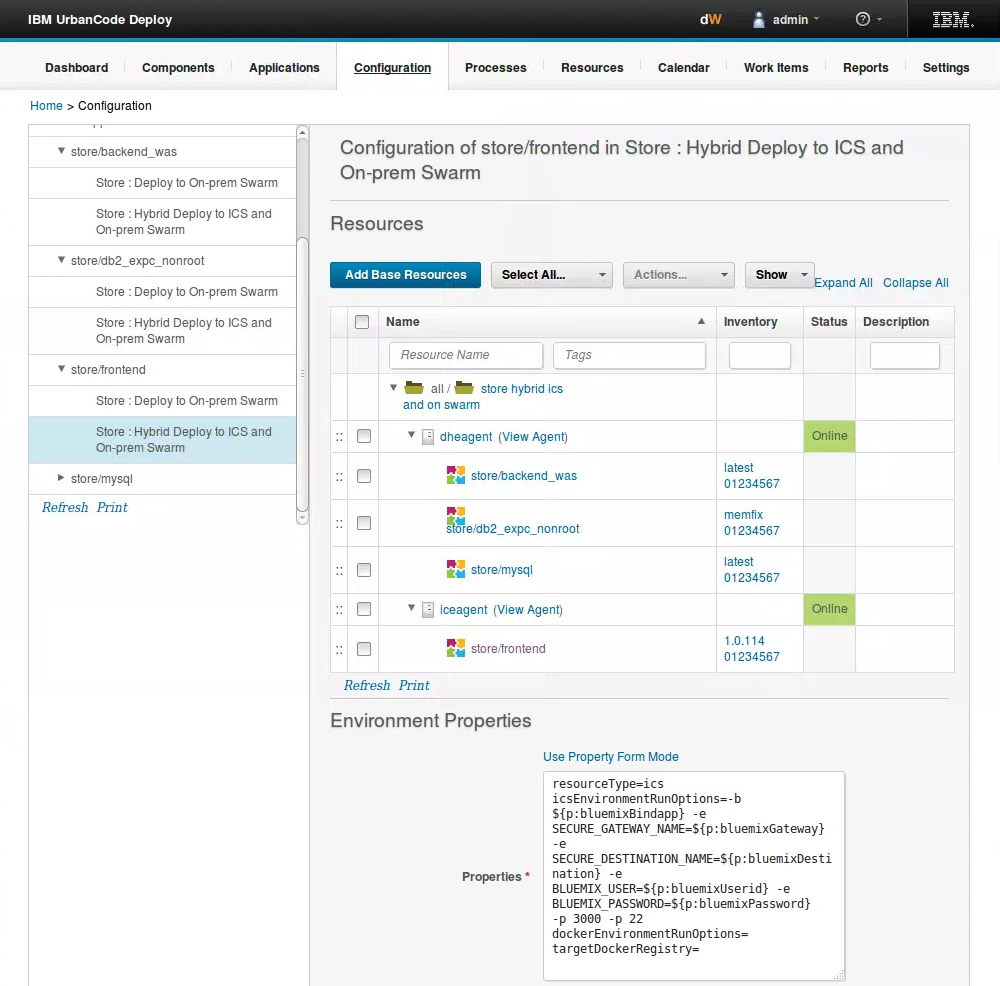
Task: Click the Expand All link
Action: point(843,283)
